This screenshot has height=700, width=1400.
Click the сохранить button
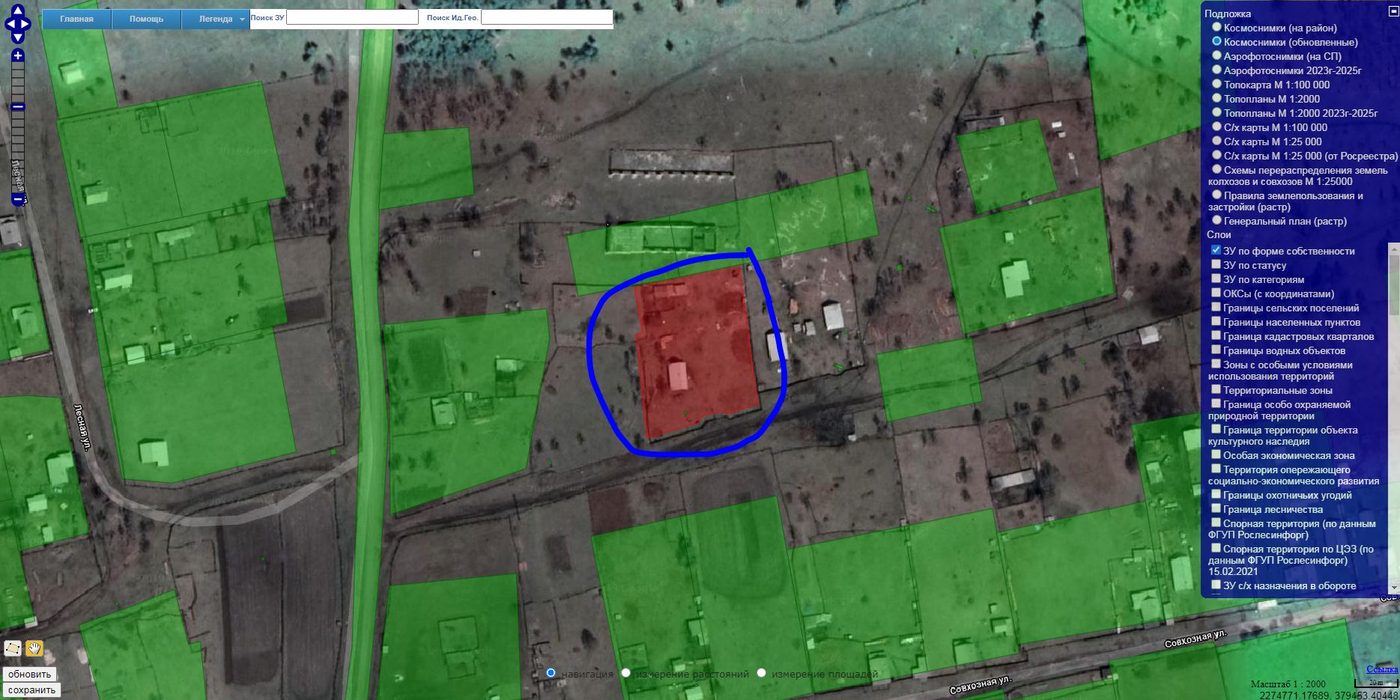[30, 690]
